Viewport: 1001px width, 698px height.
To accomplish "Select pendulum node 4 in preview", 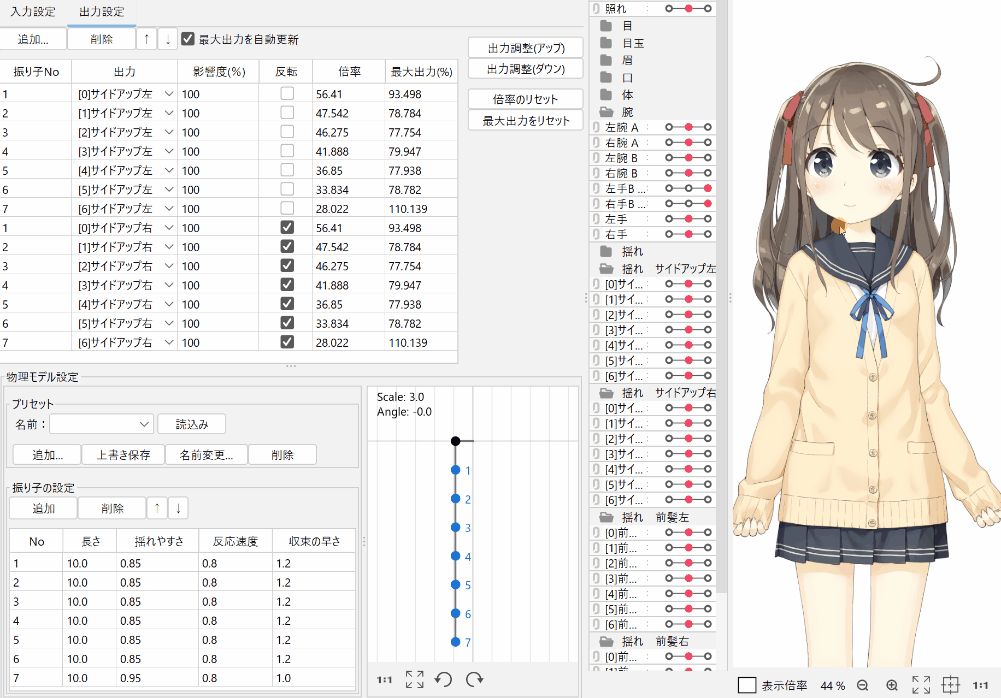I will (x=455, y=556).
